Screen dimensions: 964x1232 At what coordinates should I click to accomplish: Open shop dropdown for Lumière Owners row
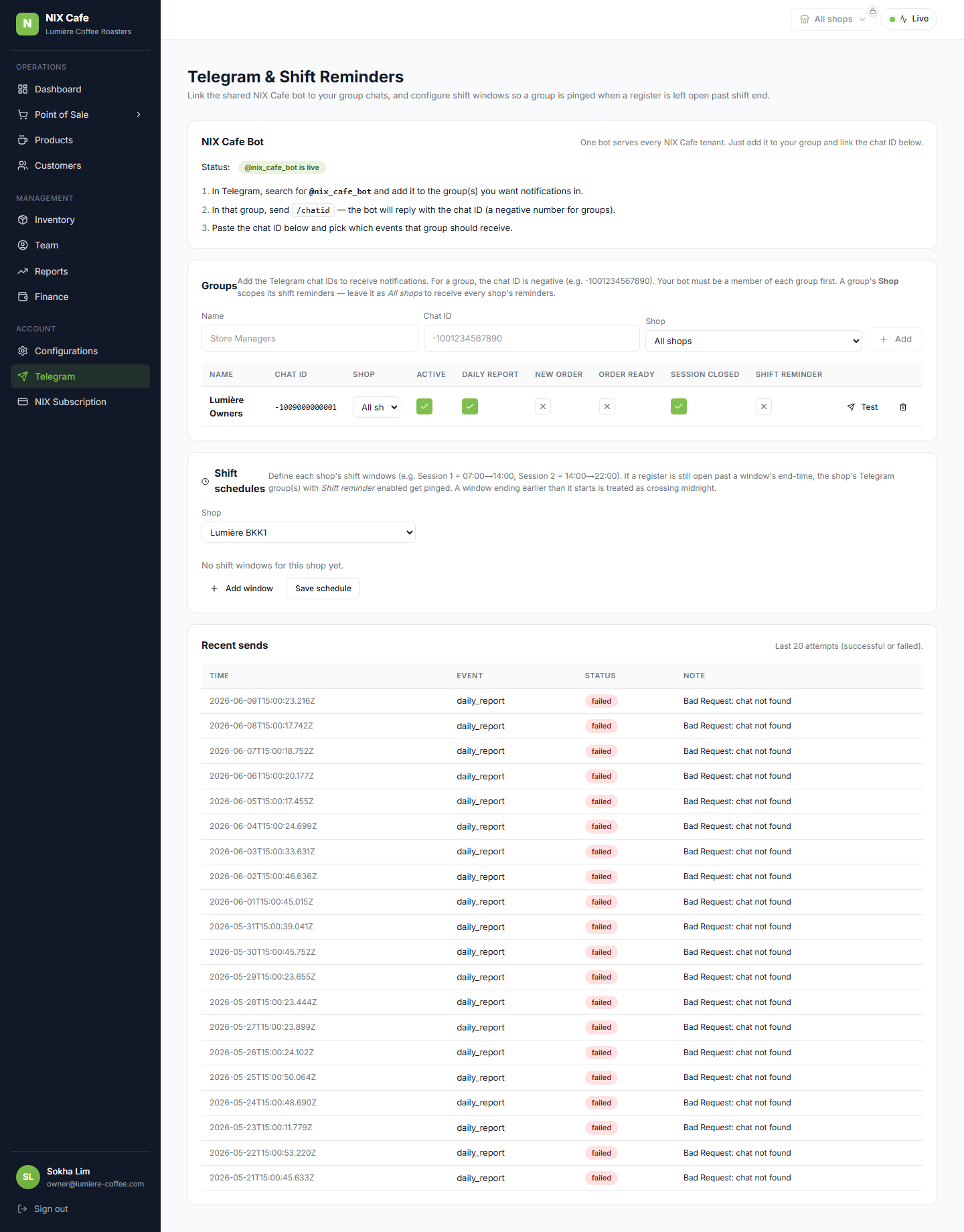377,407
